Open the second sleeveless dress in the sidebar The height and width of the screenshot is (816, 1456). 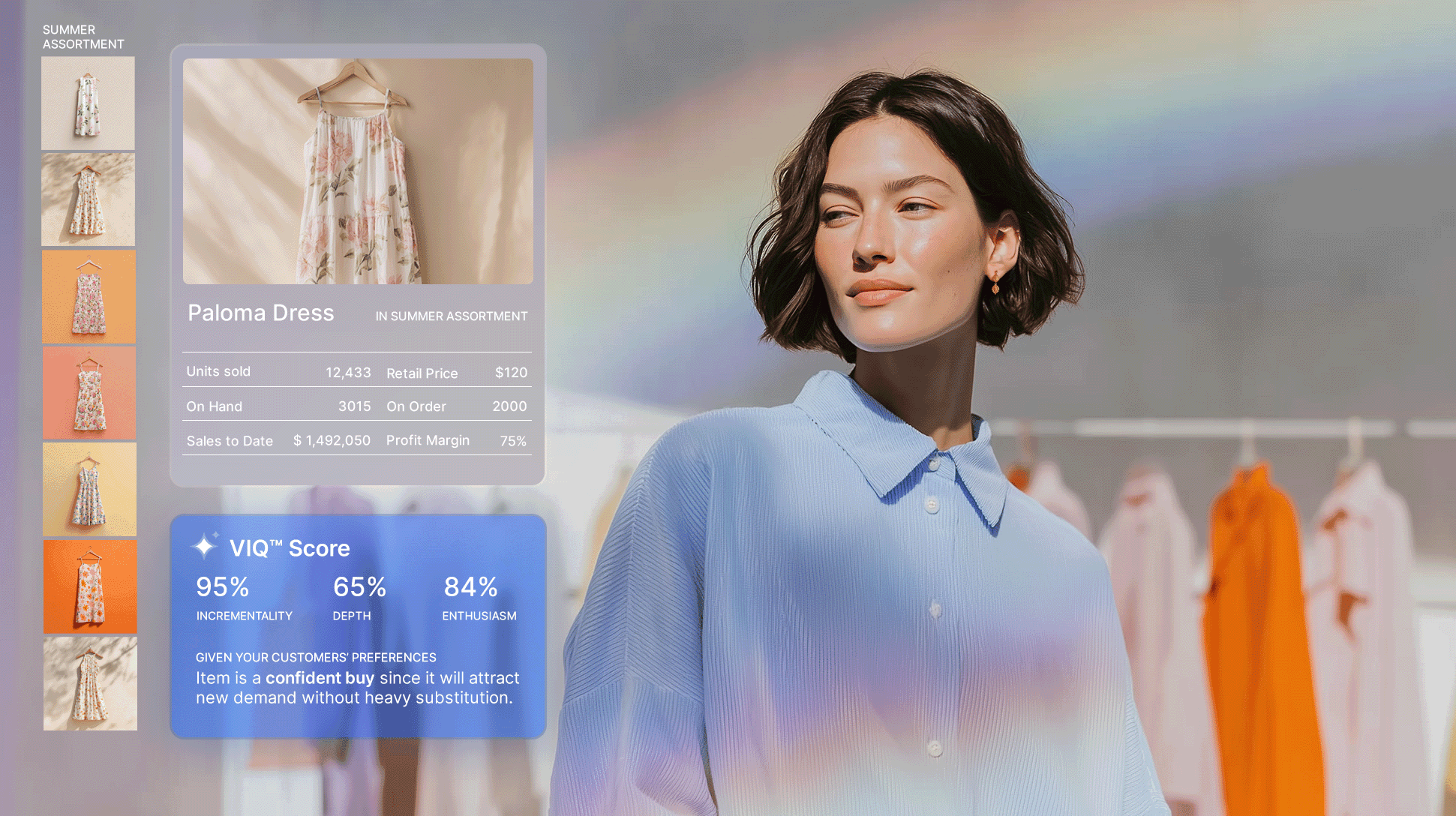pyautogui.click(x=88, y=199)
